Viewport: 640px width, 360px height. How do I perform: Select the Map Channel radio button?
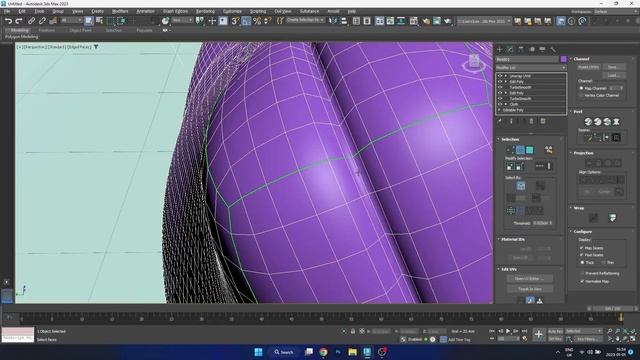(x=582, y=88)
